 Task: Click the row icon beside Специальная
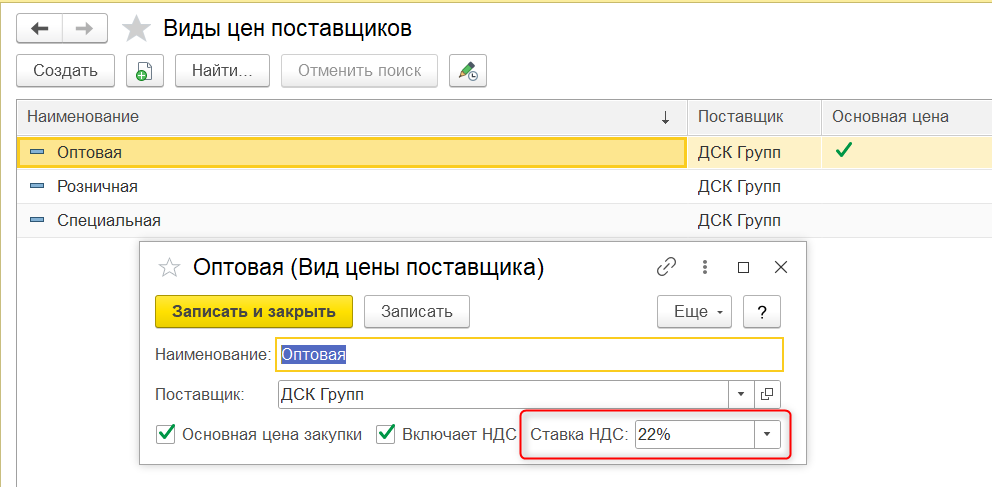click(x=37, y=221)
